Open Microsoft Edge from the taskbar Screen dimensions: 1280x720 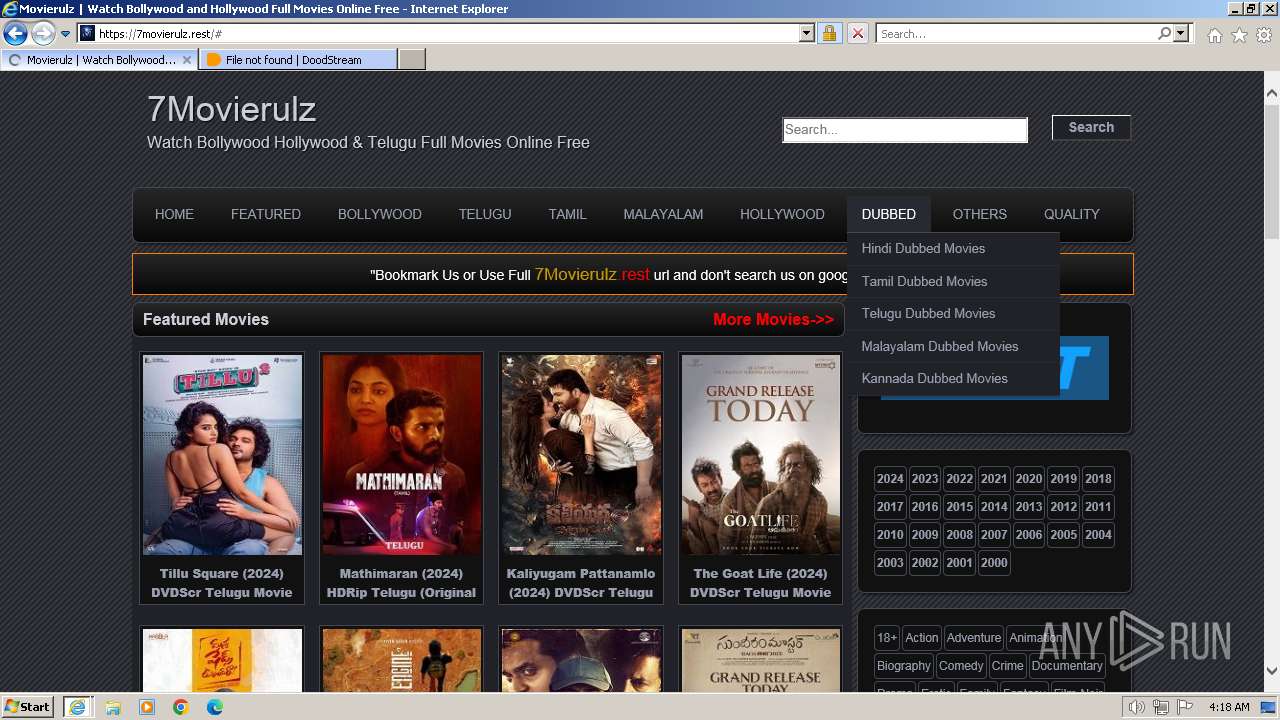[215, 707]
